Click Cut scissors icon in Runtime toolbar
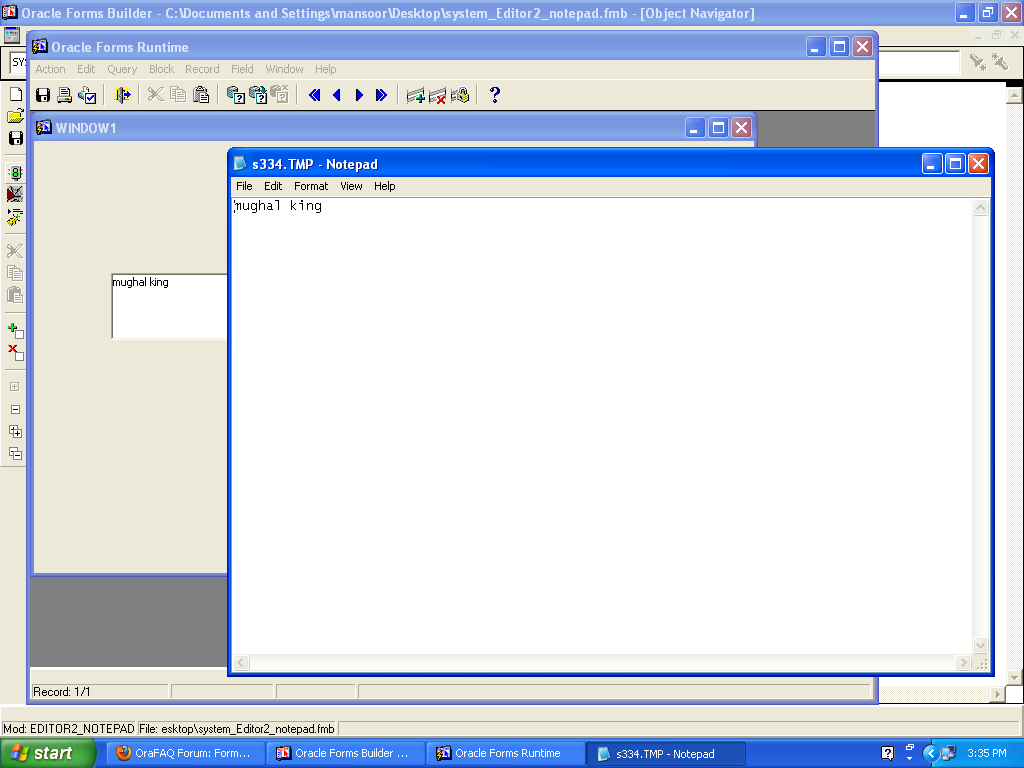 pyautogui.click(x=155, y=95)
